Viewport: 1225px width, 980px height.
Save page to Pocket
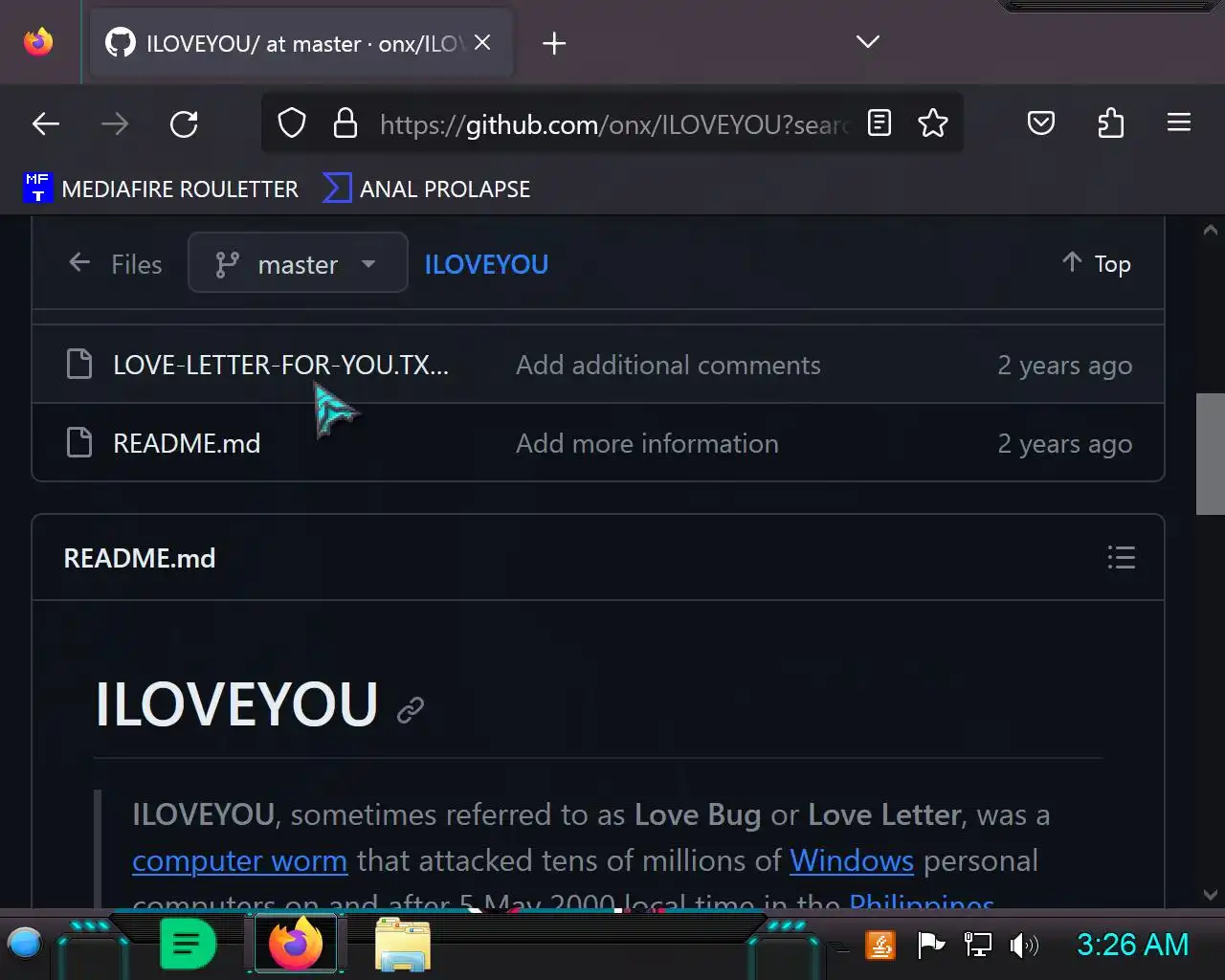[1041, 123]
